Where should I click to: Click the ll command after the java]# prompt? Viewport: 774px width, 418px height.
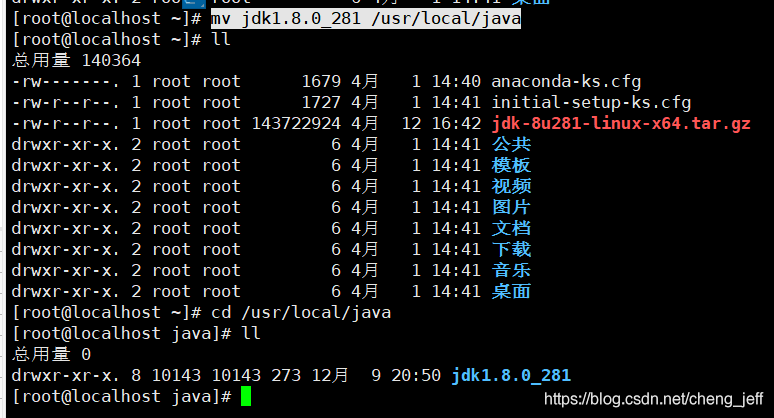click(x=251, y=334)
